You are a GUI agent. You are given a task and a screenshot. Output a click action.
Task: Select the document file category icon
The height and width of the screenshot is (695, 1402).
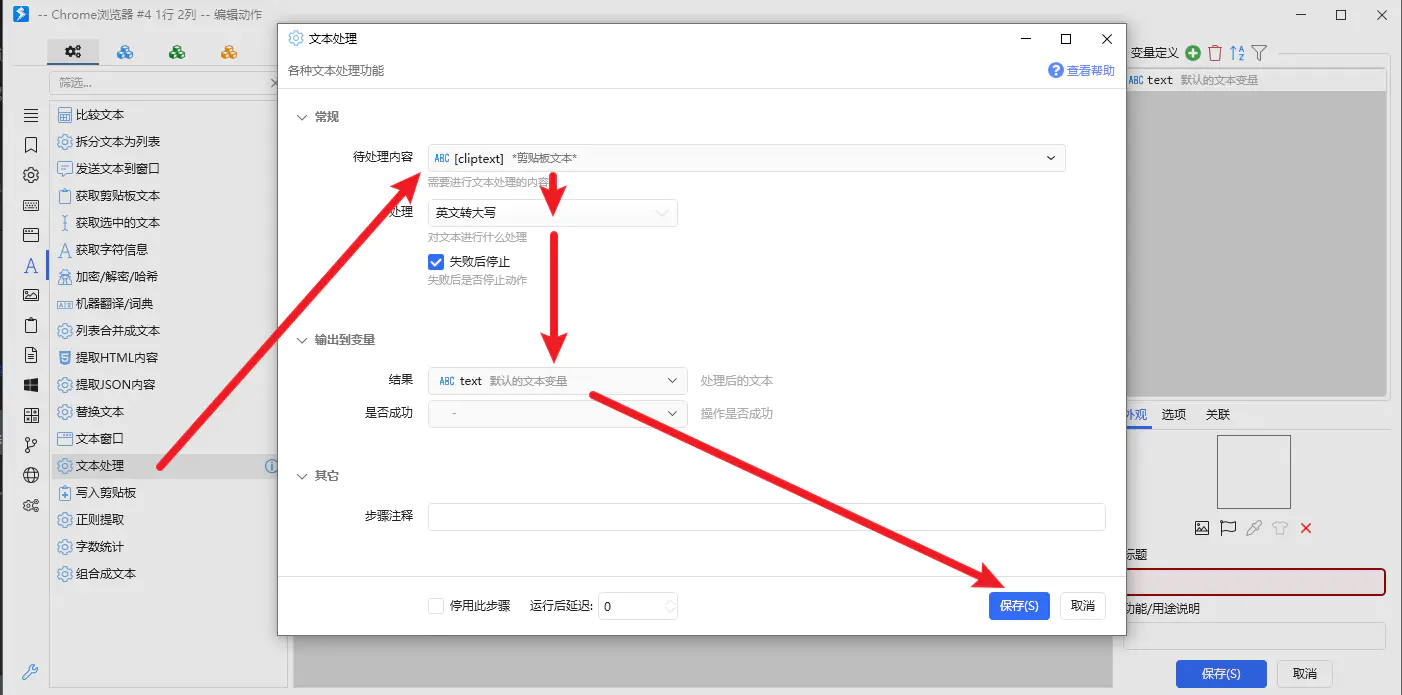coord(31,355)
